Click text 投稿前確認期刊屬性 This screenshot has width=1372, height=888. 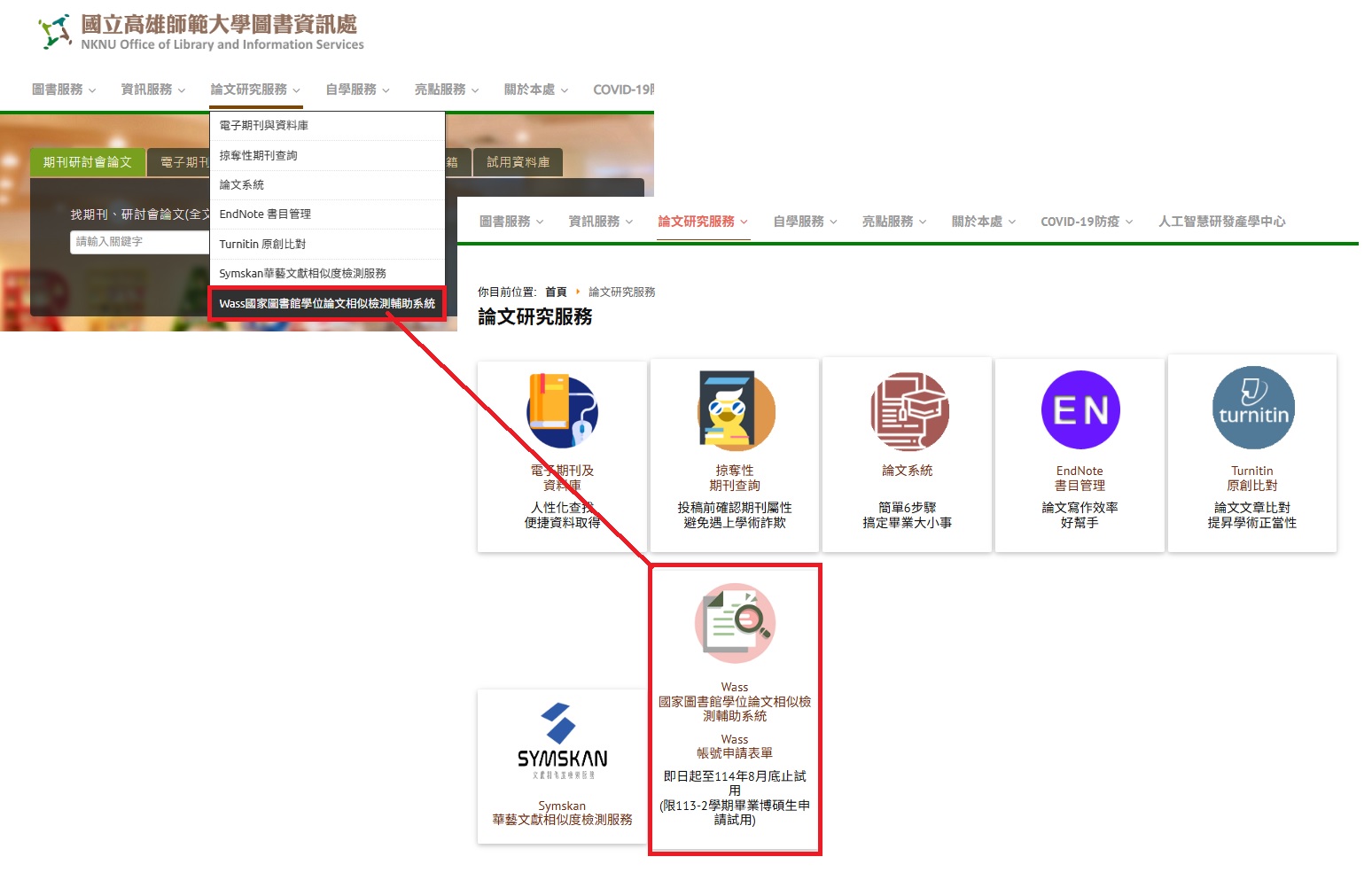coord(735,508)
